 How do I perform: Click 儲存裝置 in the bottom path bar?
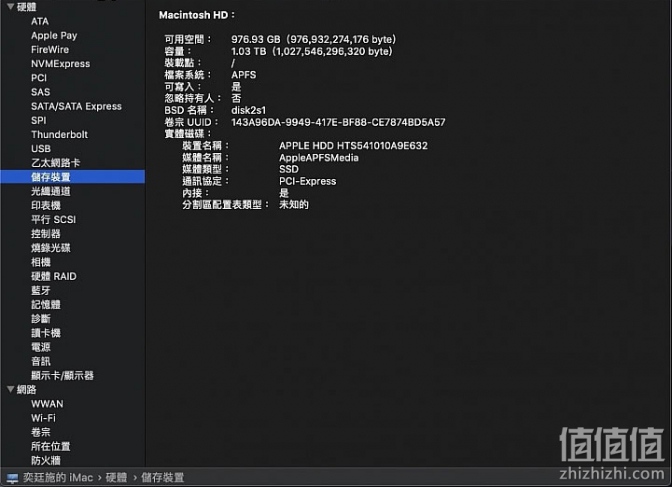coord(162,478)
